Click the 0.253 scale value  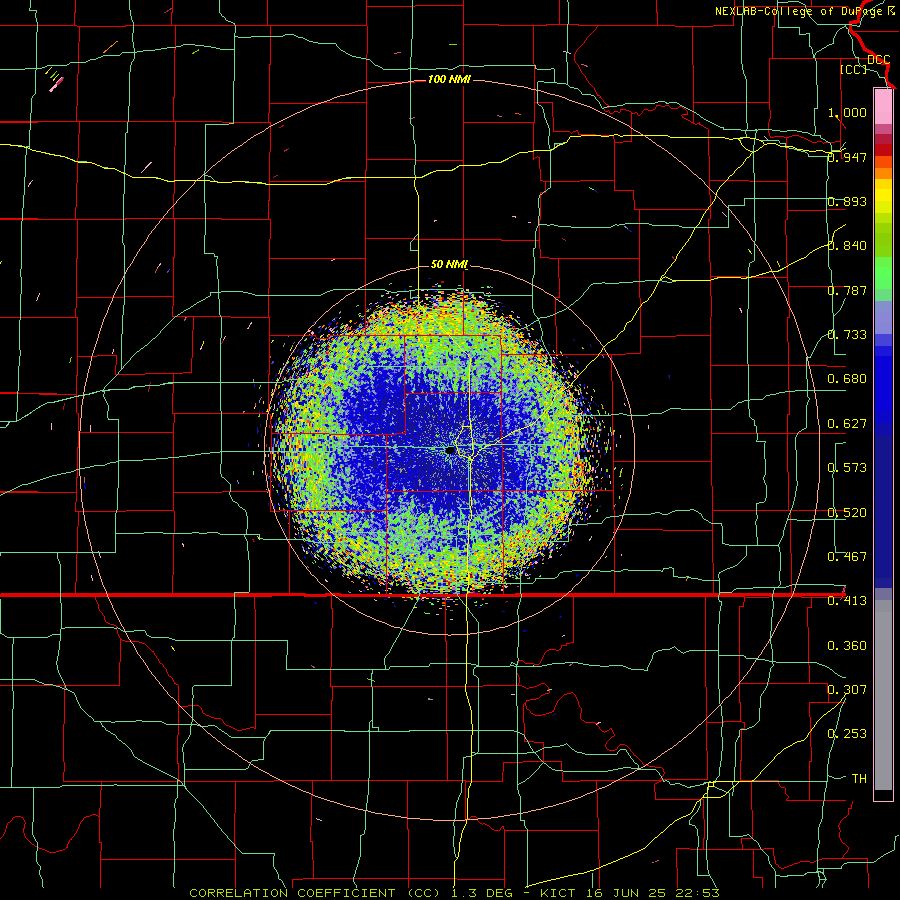point(847,734)
